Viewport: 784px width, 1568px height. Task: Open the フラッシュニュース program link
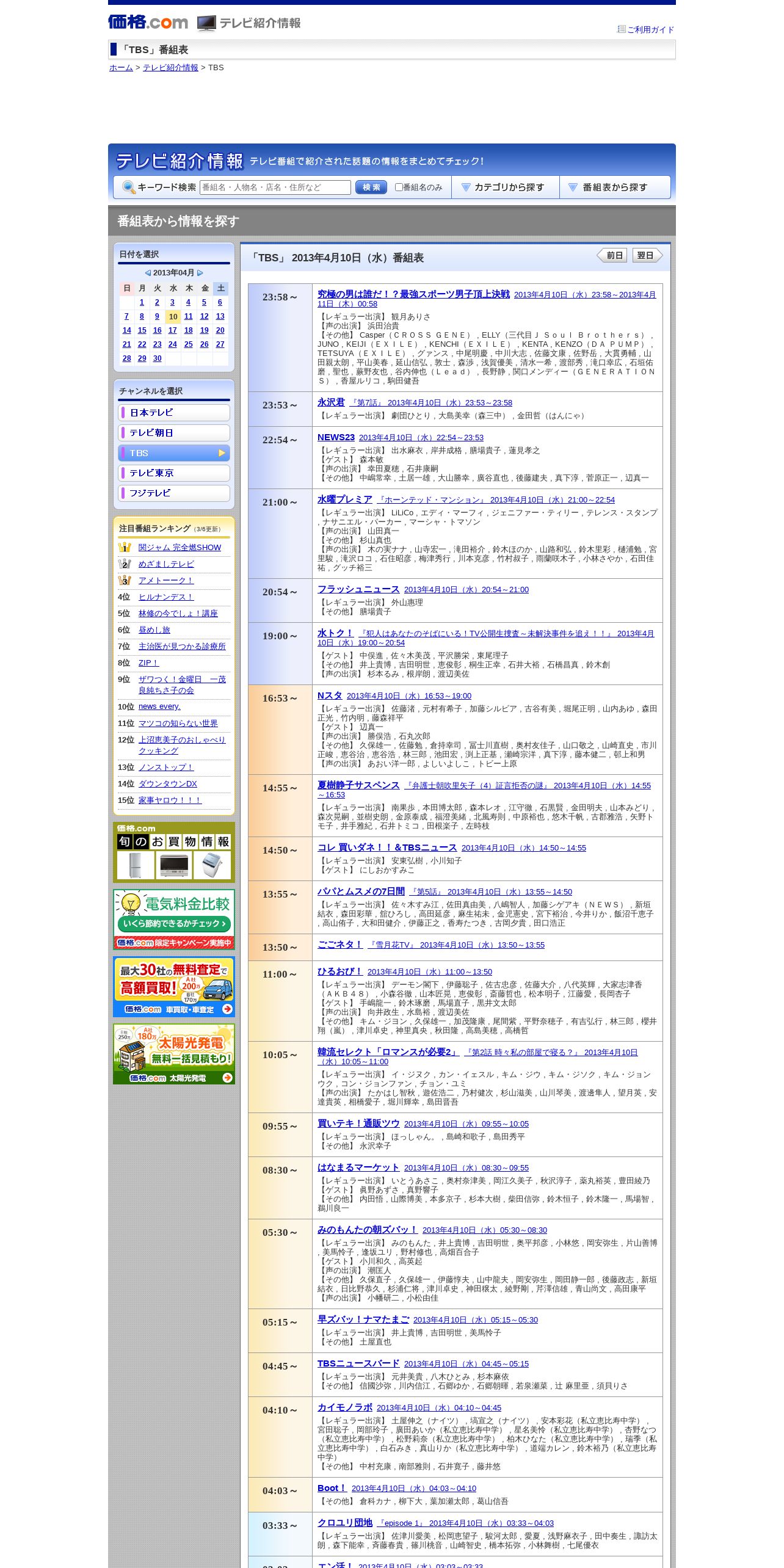358,589
